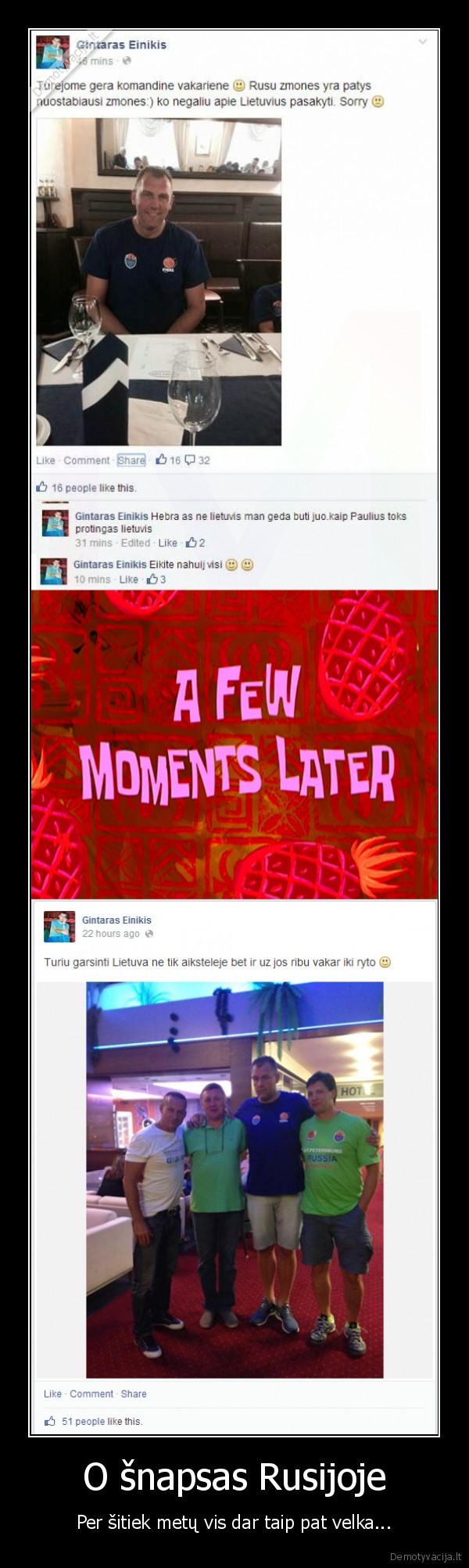Open the "16 people like this" list
The image size is (469, 1568).
pos(94,488)
